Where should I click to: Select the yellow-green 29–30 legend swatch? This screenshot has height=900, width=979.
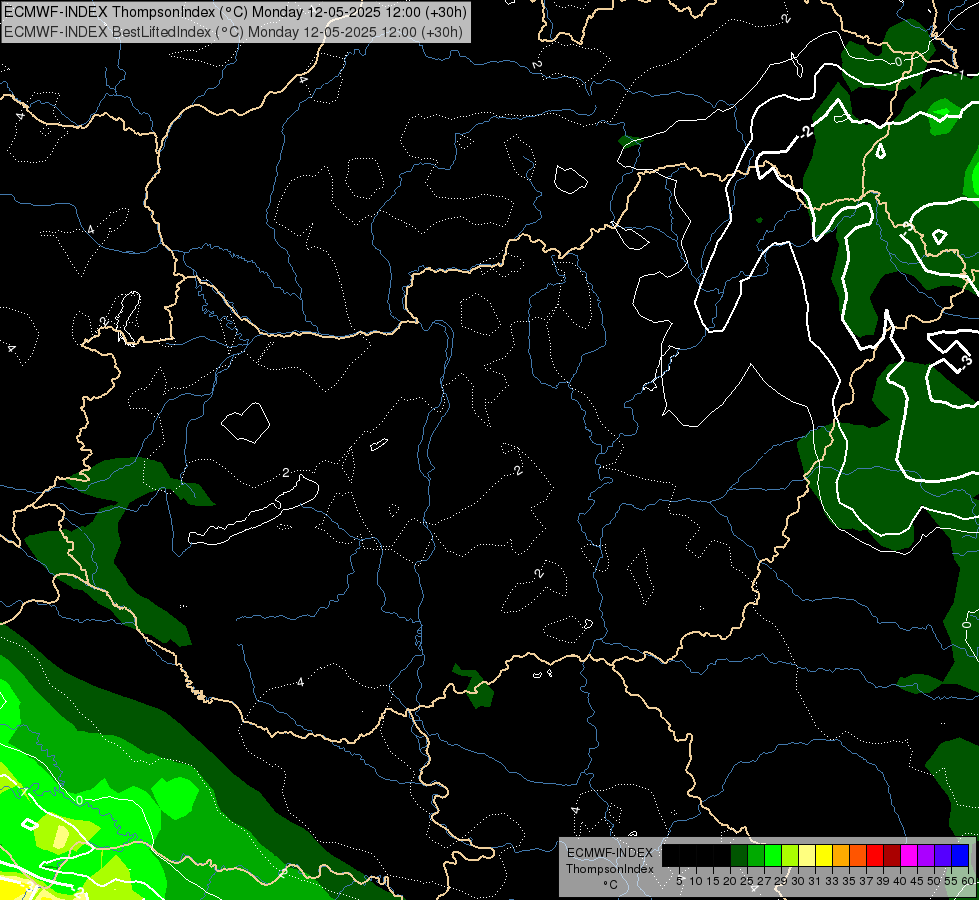point(790,855)
